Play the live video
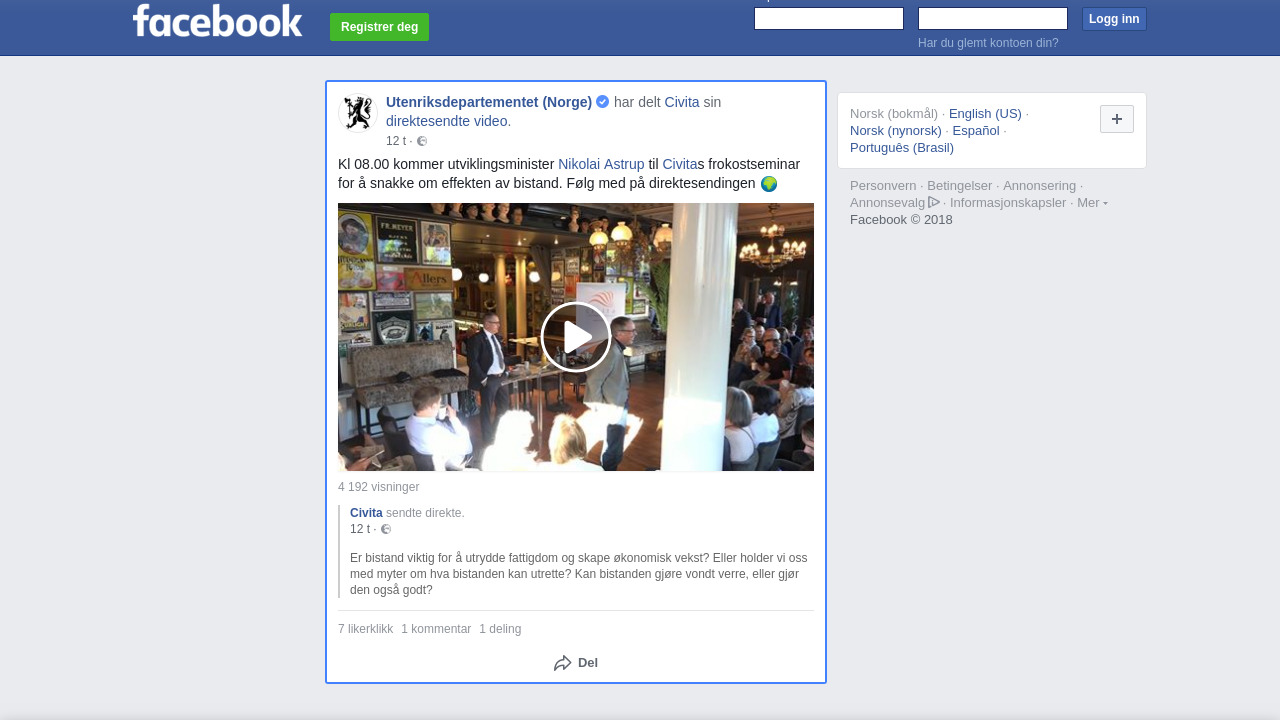 click(576, 337)
